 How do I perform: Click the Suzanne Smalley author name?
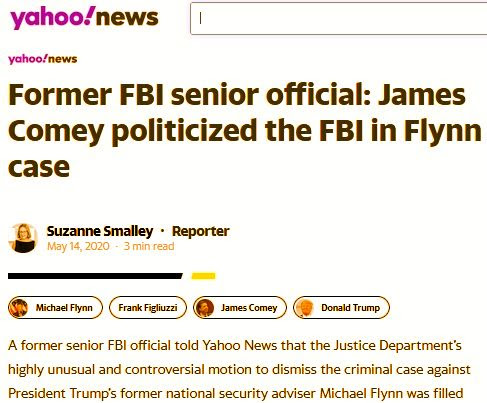click(x=100, y=231)
